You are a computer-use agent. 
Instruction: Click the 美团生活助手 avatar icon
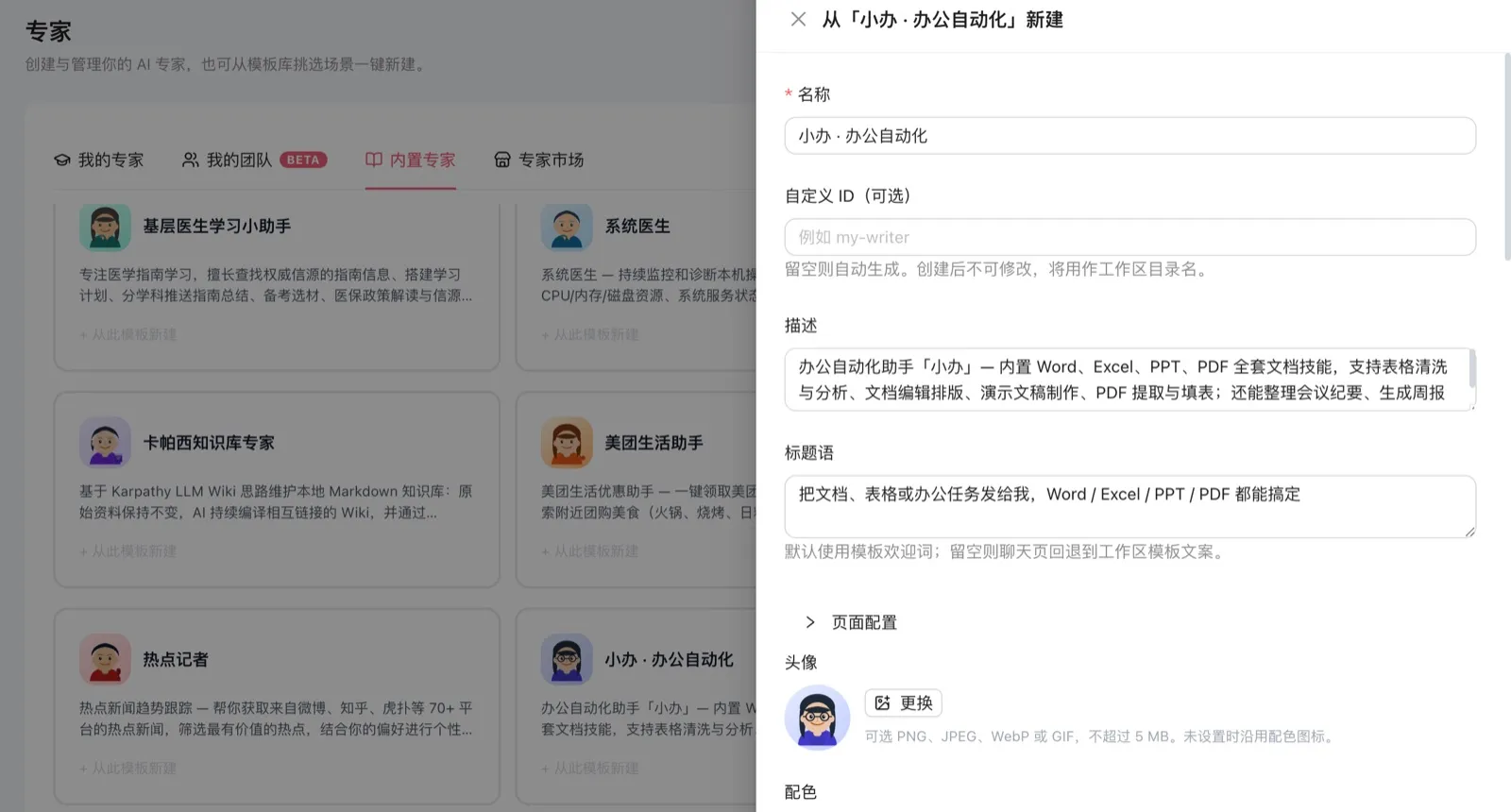(x=567, y=443)
